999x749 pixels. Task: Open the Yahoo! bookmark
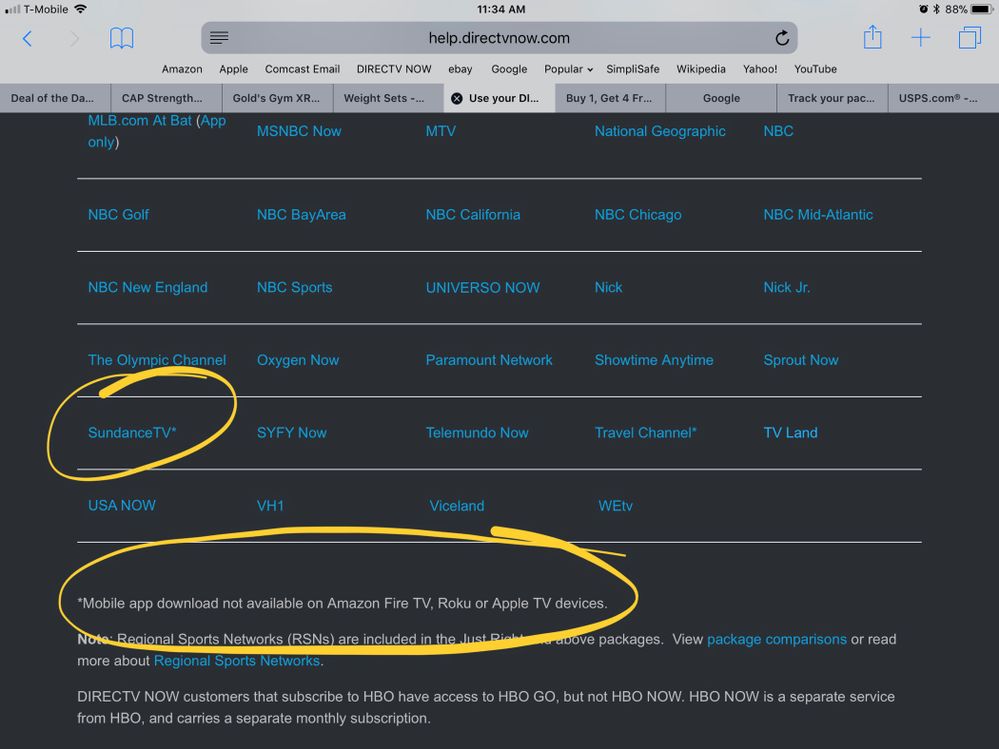pos(759,69)
